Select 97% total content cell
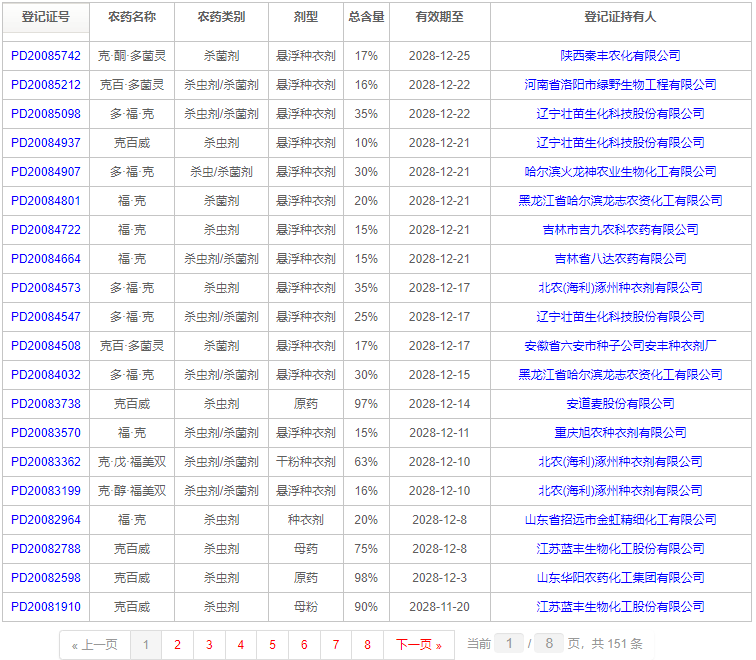This screenshot has width=756, height=660. (x=366, y=404)
